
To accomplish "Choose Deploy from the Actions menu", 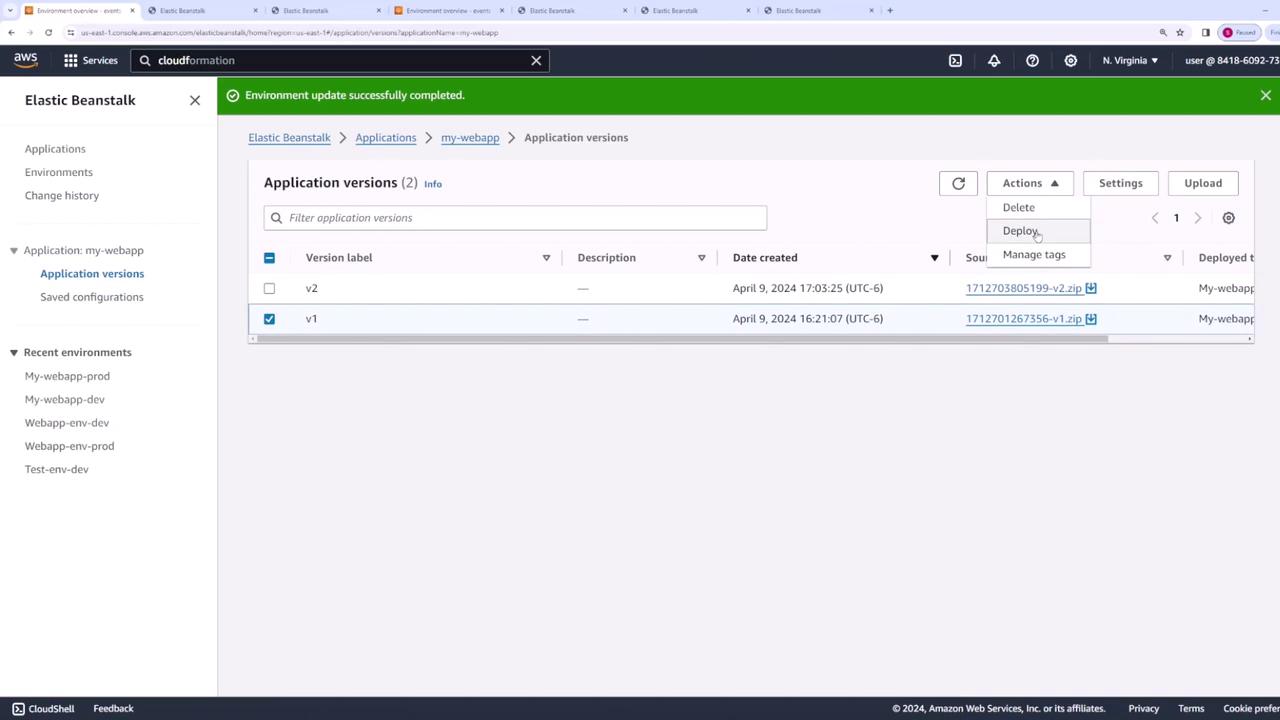I will (1038, 231).
